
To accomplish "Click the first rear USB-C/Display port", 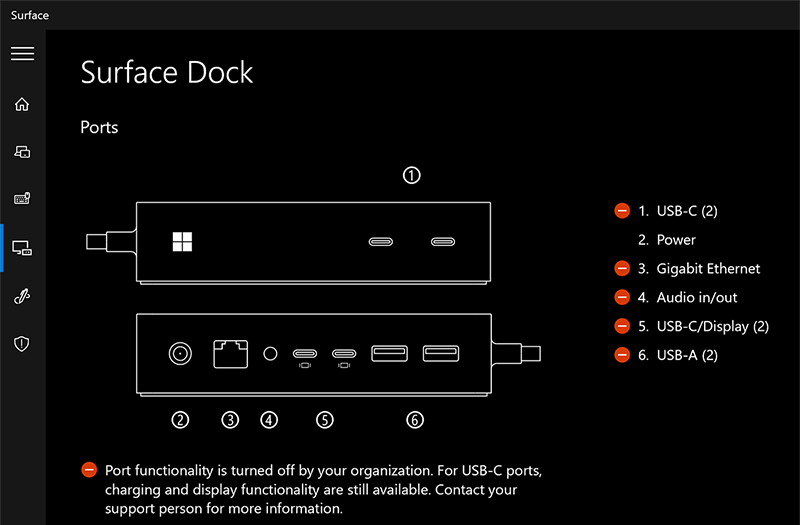I will coord(305,354).
